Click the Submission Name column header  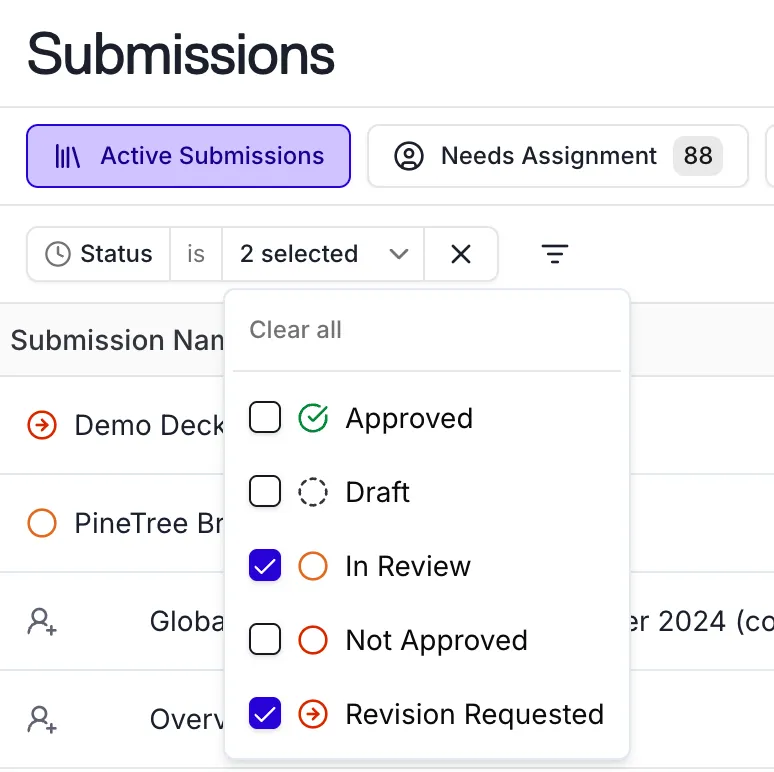(117, 340)
